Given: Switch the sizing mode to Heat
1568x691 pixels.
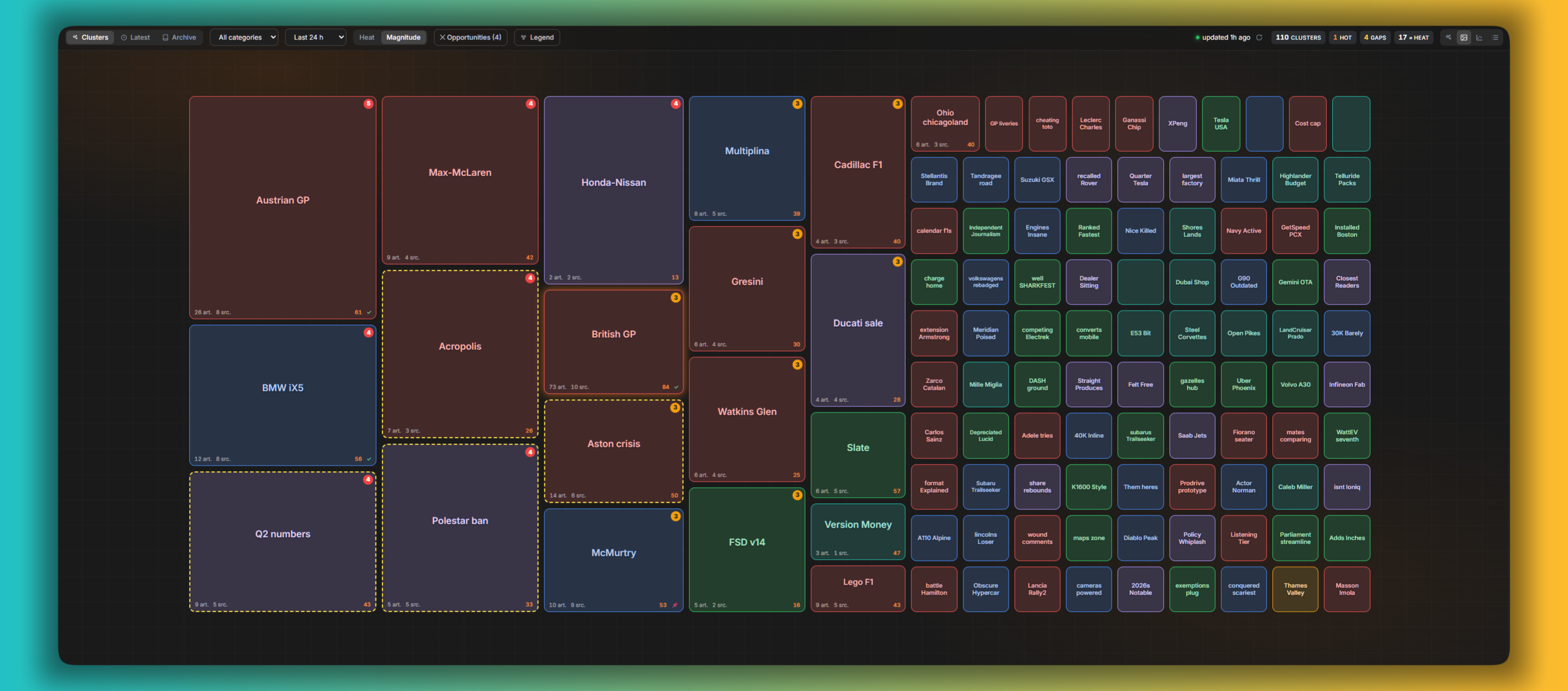Looking at the screenshot, I should (367, 37).
